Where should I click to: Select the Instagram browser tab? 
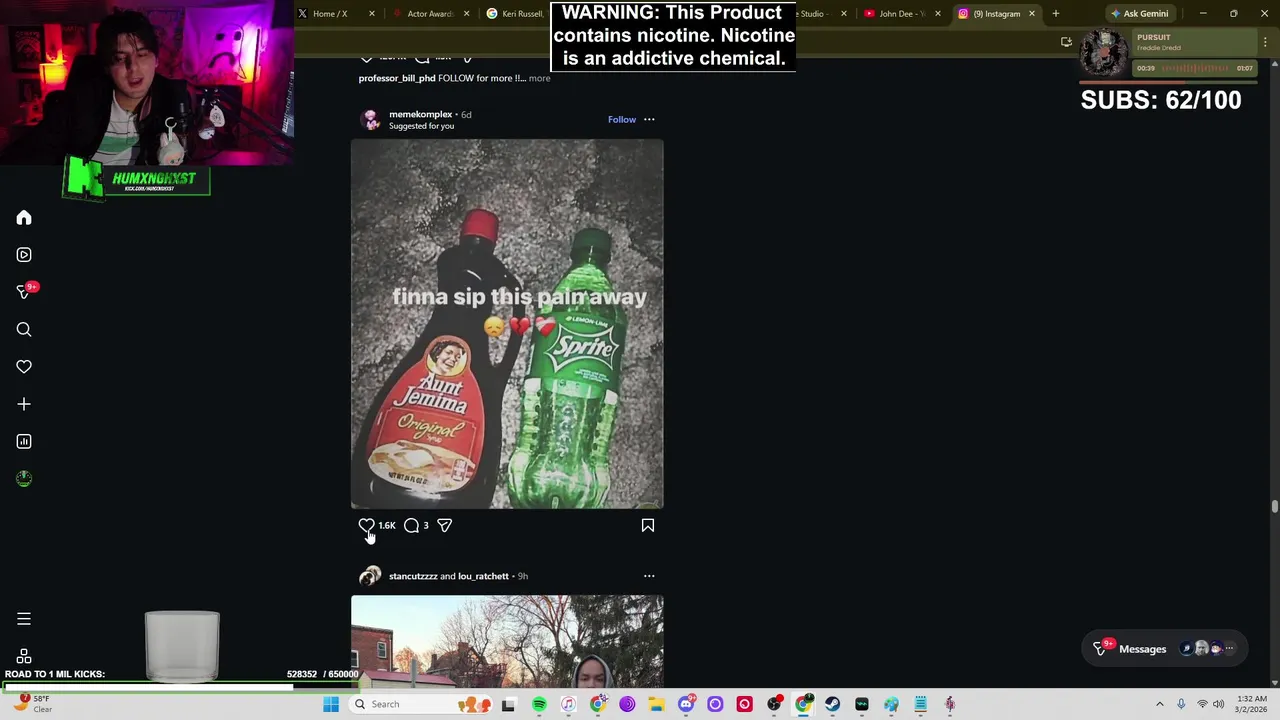[x=995, y=14]
